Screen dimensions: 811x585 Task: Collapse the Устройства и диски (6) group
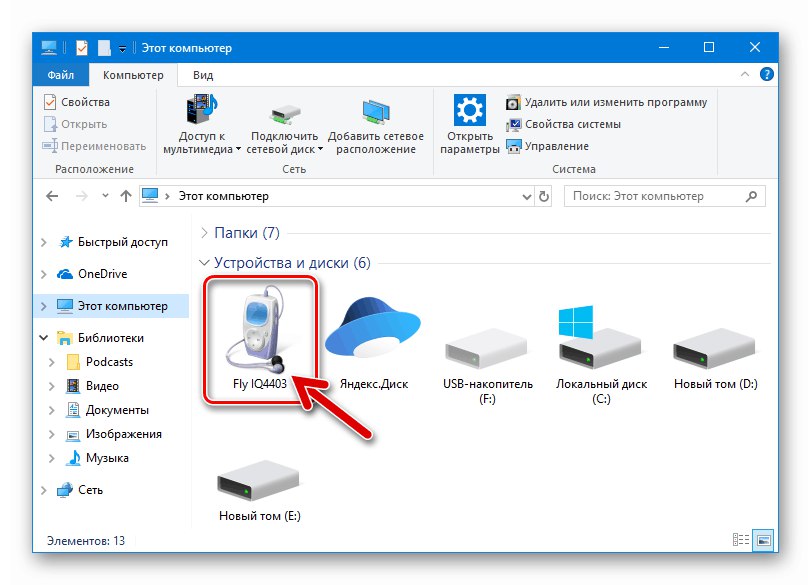pos(204,263)
